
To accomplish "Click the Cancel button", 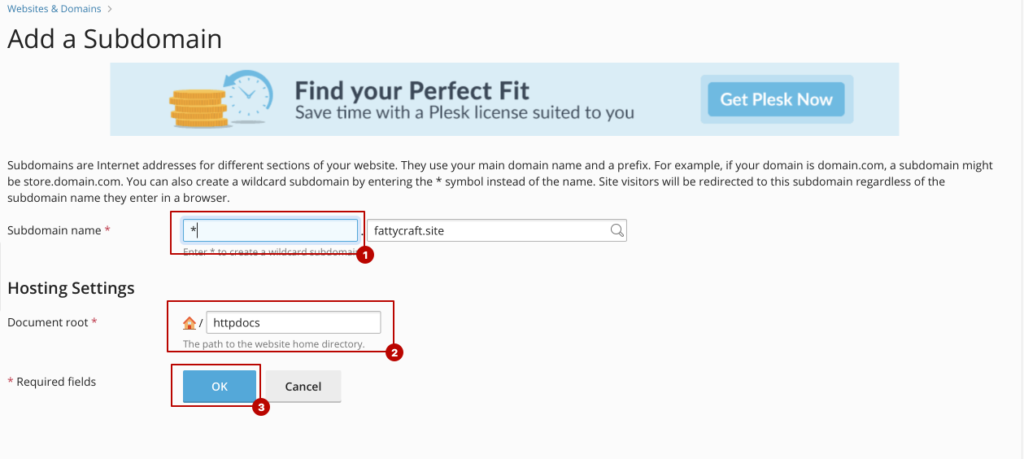I will [x=303, y=387].
